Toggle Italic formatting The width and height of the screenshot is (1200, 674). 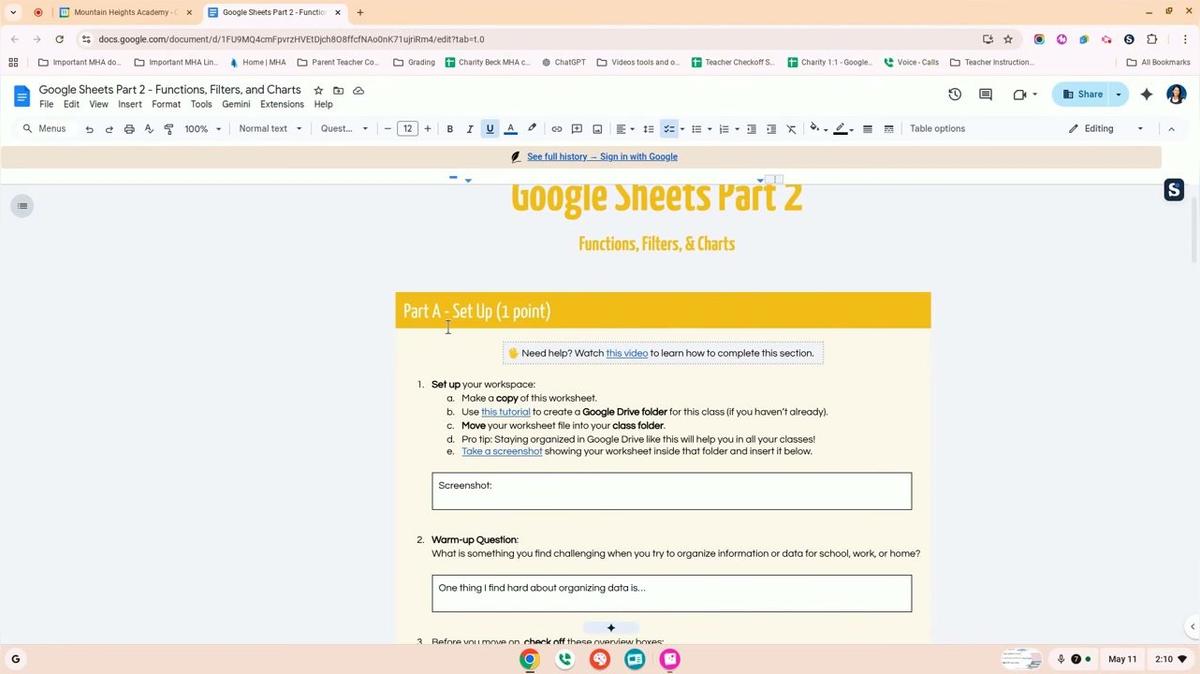pos(470,129)
